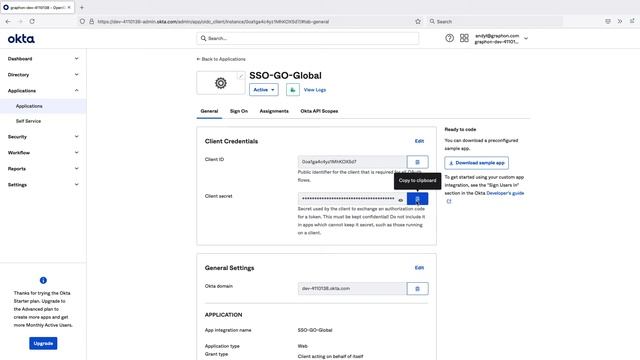Open the Developer's guide external link icon
This screenshot has width=640, height=360.
click(x=449, y=201)
